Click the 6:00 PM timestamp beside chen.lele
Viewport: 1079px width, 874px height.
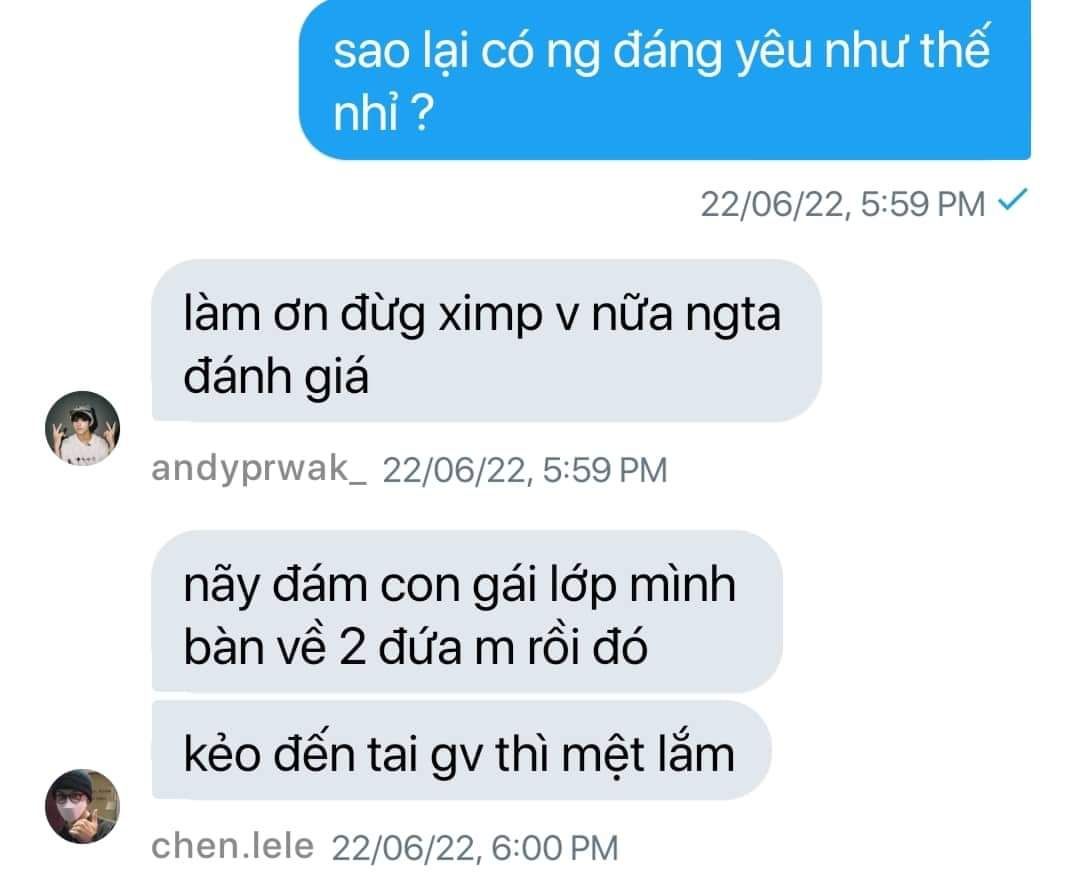tap(475, 848)
